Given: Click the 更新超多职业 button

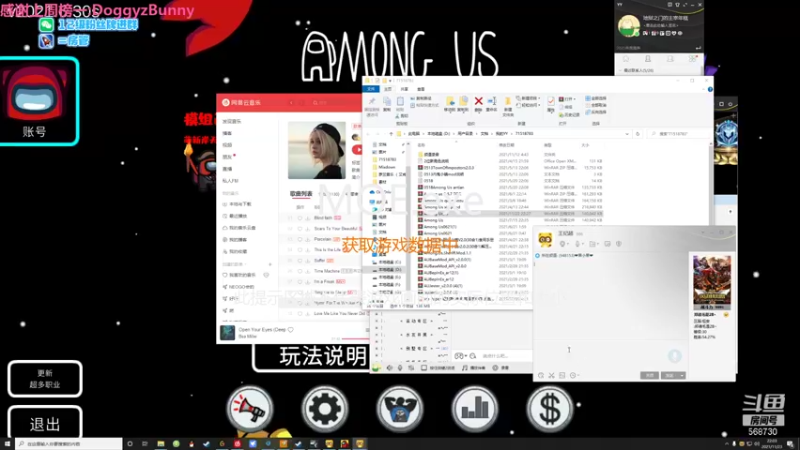Looking at the screenshot, I should click(x=45, y=379).
